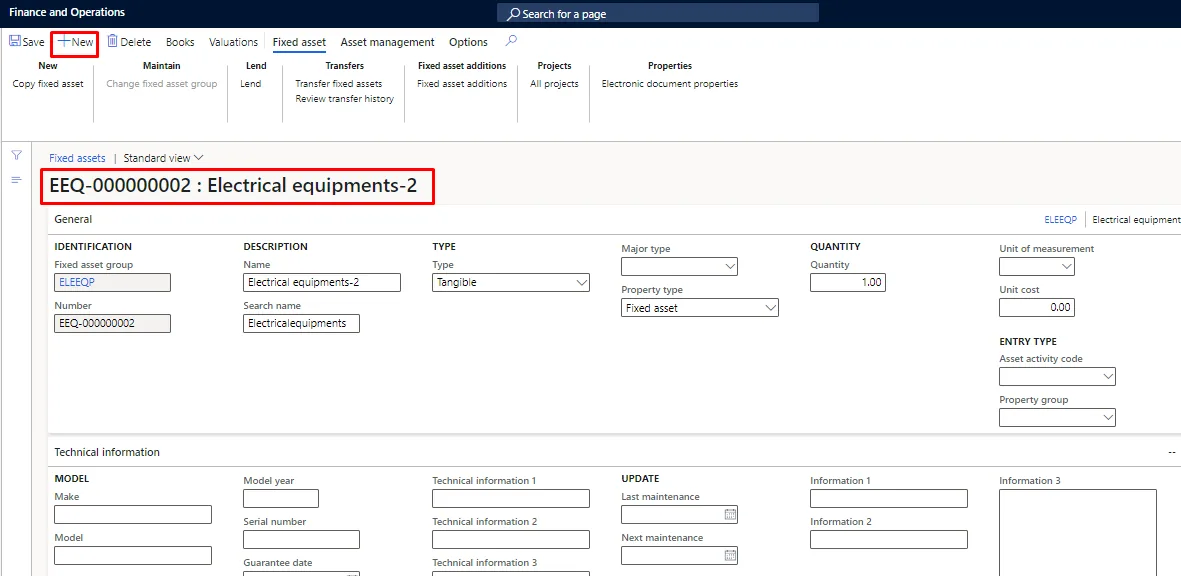Collapse the Technical information section
This screenshot has width=1181, height=576.
[107, 452]
